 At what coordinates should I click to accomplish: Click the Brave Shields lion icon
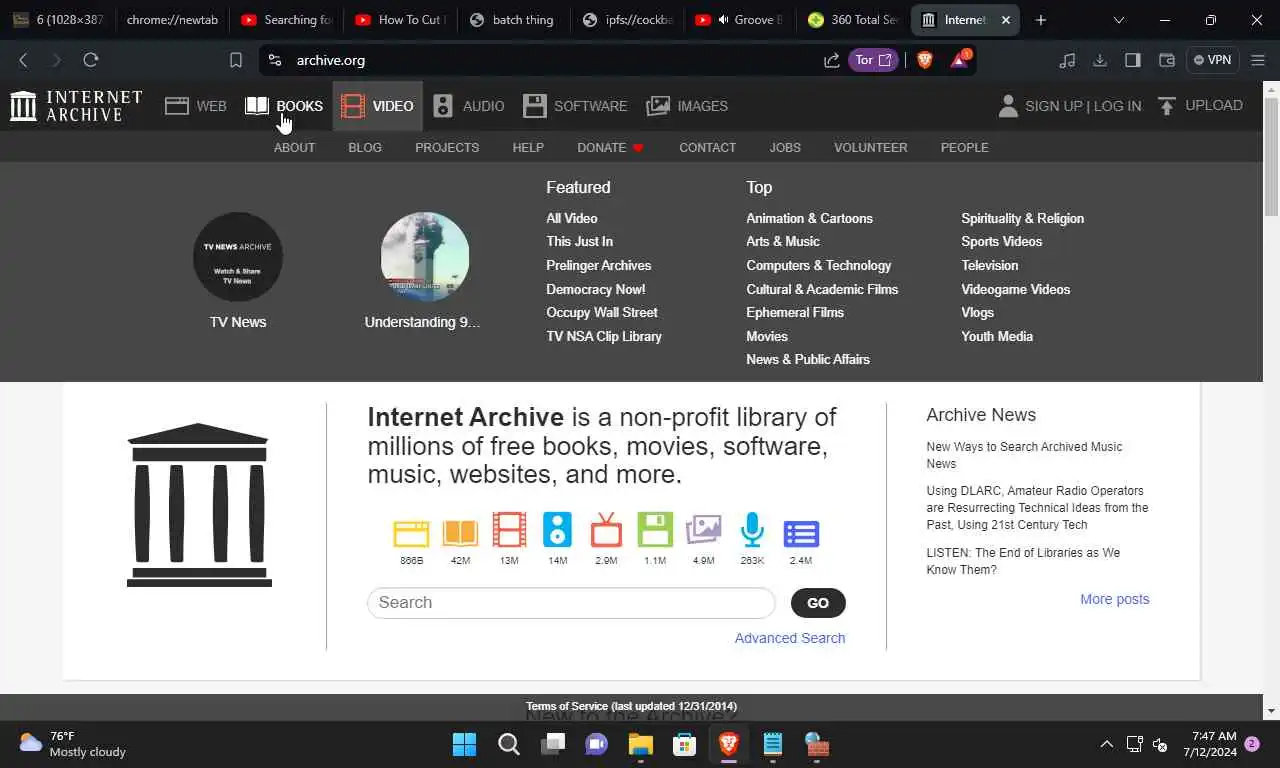click(x=924, y=60)
